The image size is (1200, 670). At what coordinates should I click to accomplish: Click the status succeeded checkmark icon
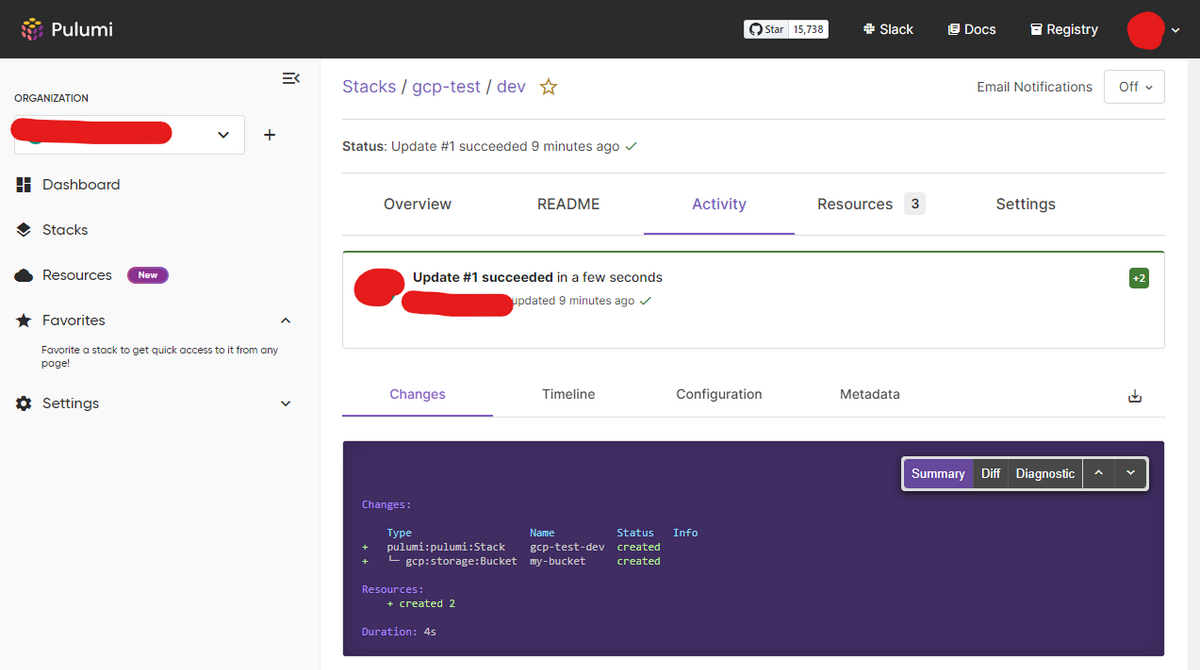click(x=631, y=146)
